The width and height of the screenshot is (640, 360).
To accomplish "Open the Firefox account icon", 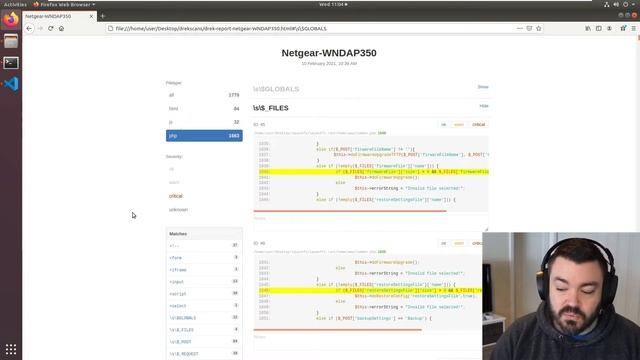I will [x=609, y=29].
